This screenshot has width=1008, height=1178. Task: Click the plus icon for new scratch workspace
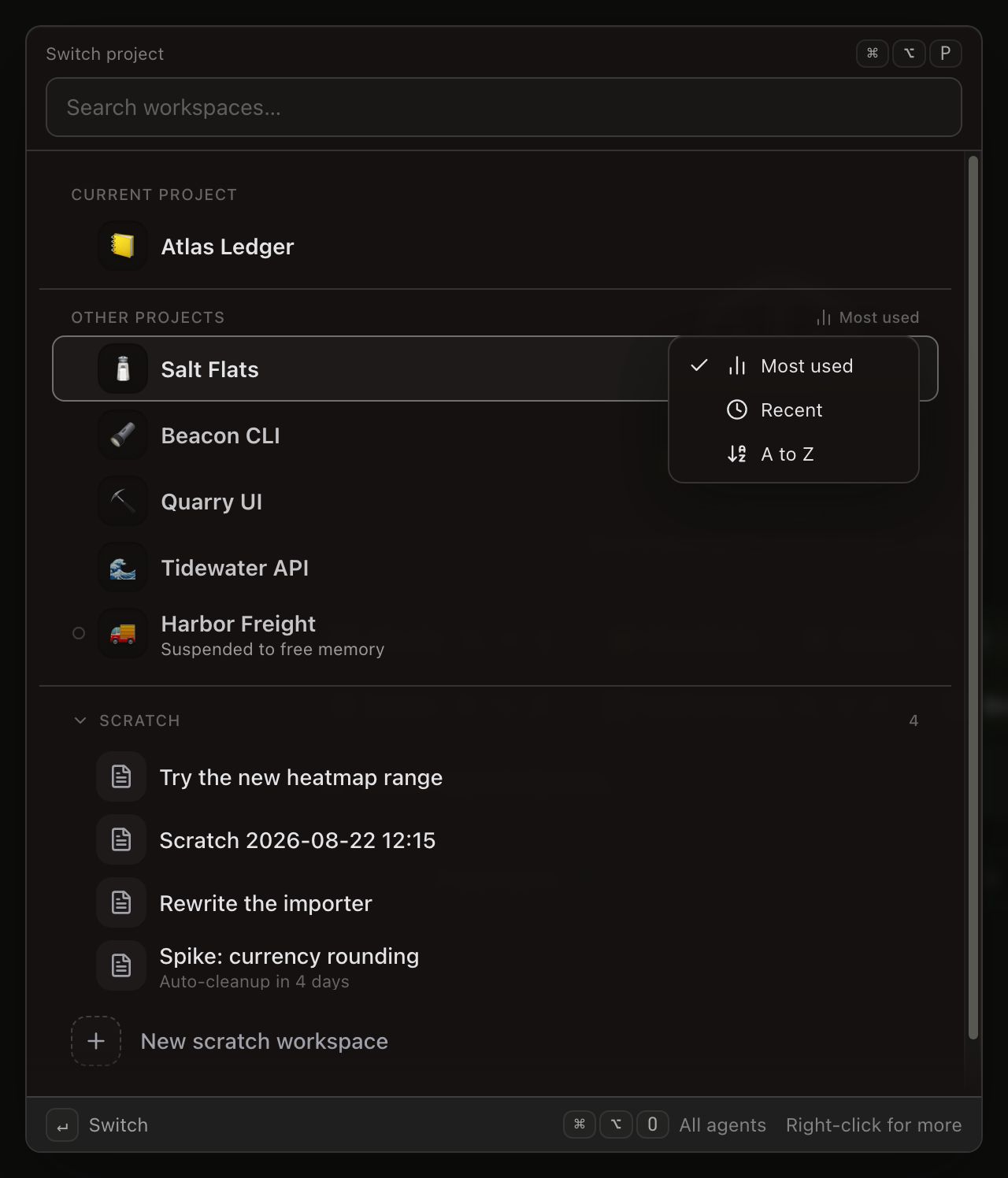(x=96, y=1041)
